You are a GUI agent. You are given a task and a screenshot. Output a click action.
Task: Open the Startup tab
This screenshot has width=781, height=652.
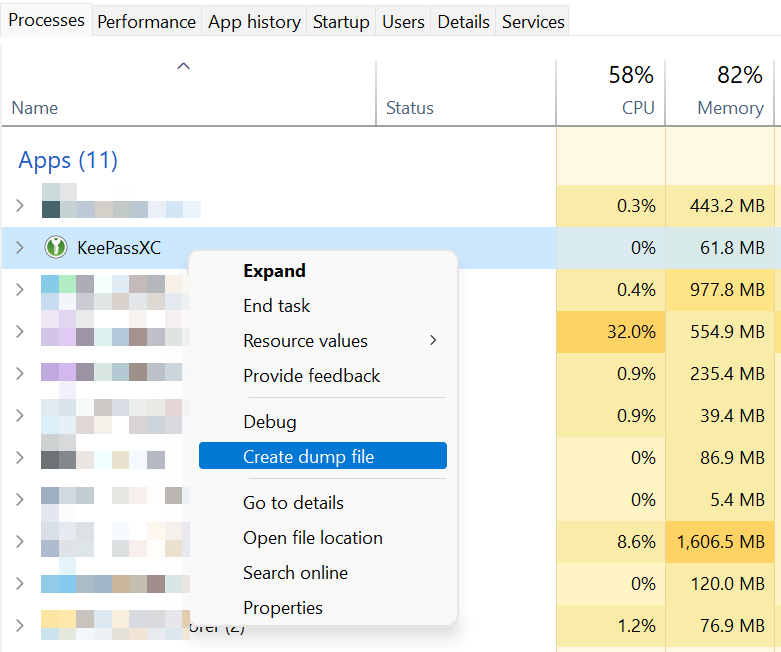coord(341,22)
